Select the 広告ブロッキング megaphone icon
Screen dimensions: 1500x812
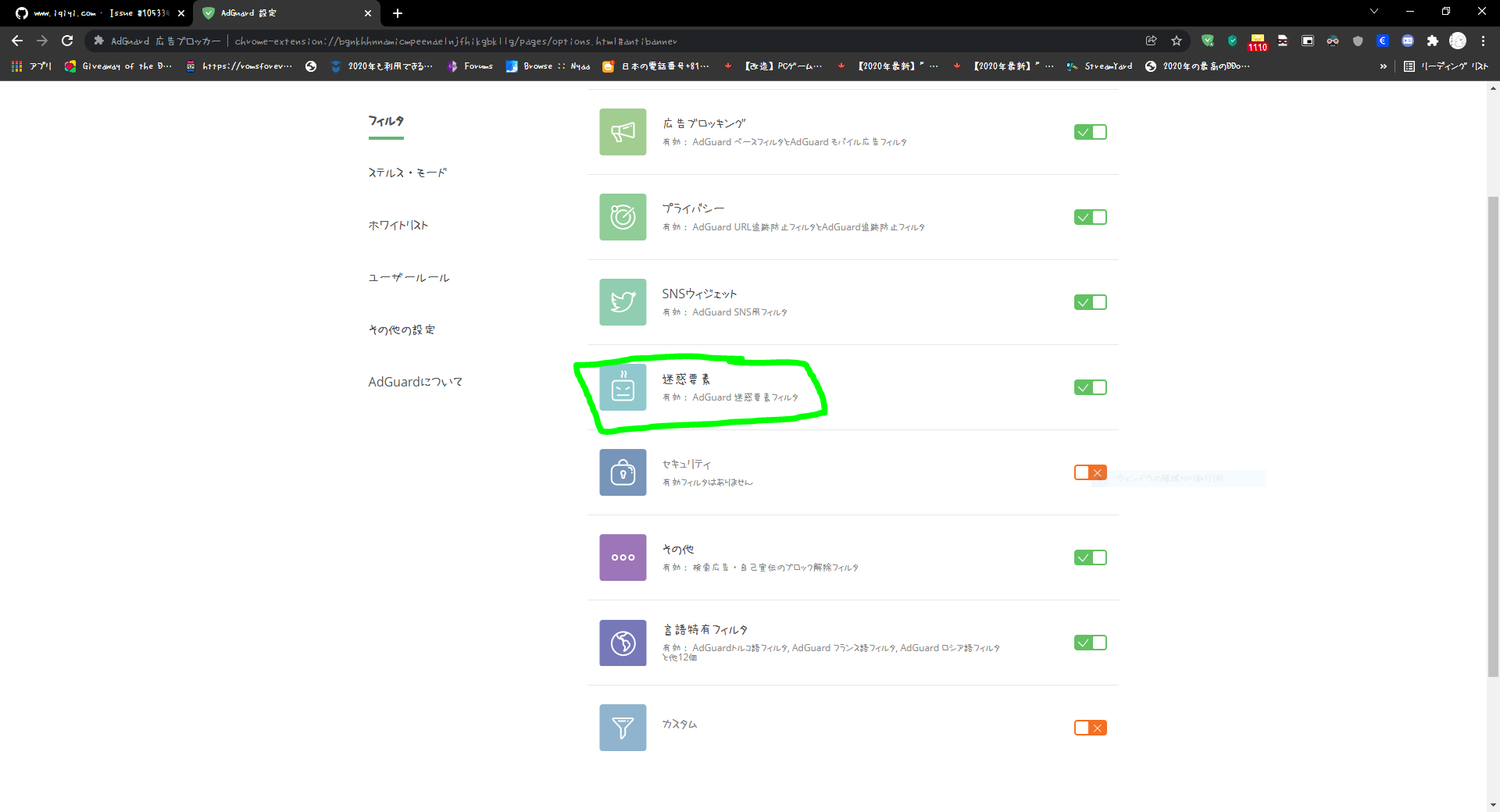pos(623,132)
